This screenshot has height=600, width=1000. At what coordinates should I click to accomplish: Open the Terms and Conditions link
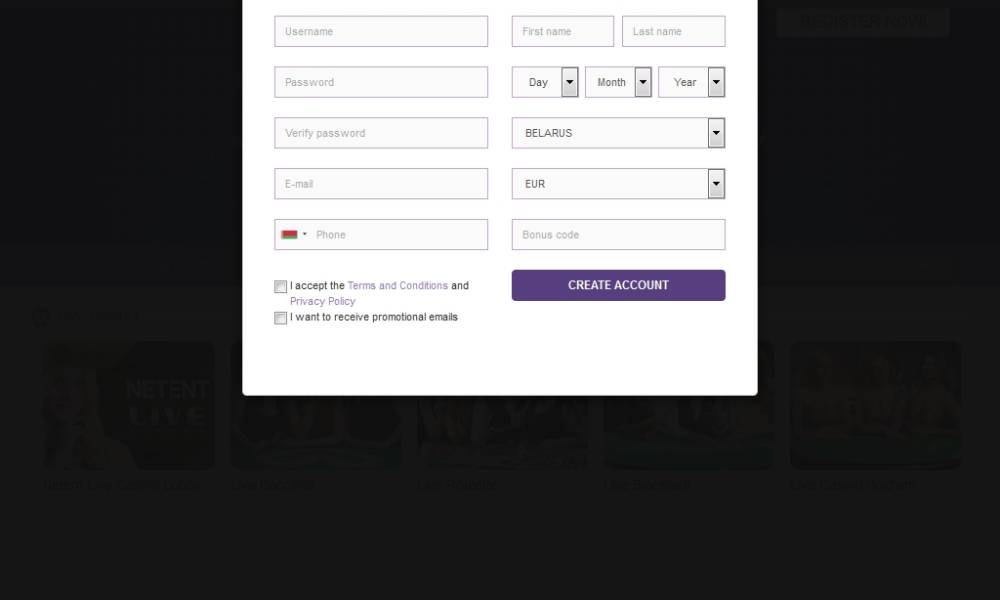[397, 286]
